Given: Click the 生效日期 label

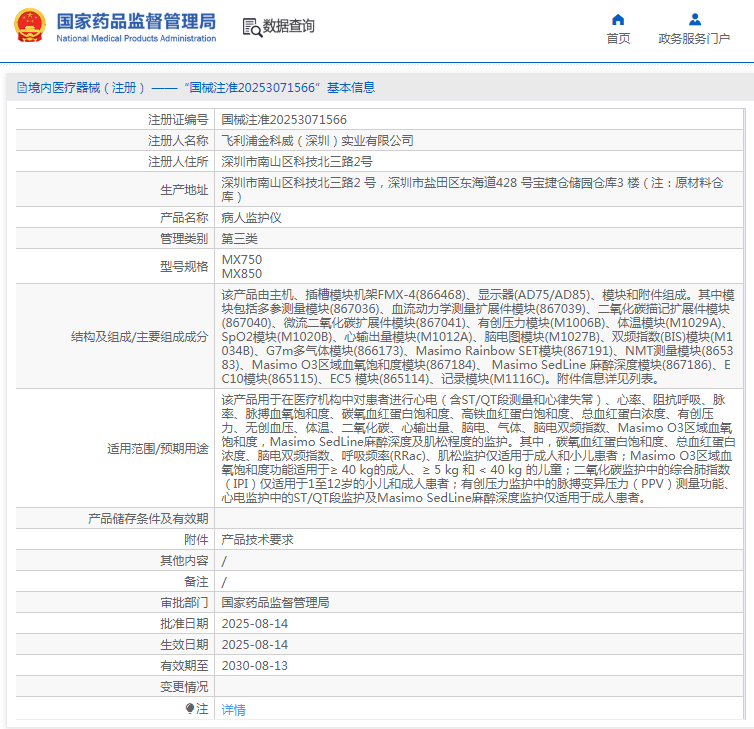Looking at the screenshot, I should [x=184, y=645].
